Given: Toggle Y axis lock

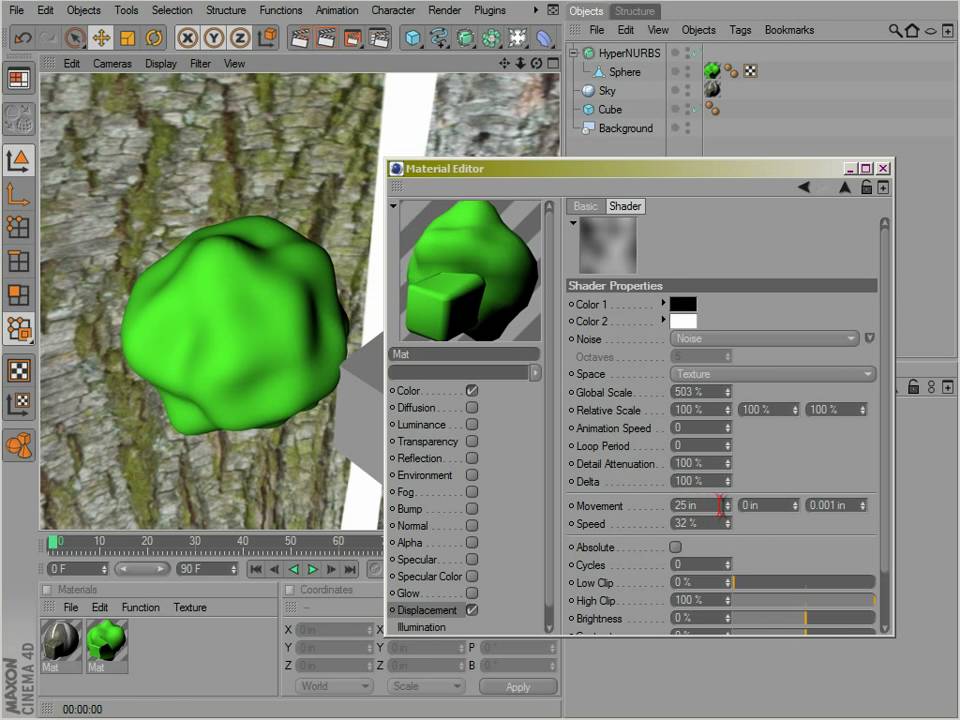Looking at the screenshot, I should click(x=214, y=39).
